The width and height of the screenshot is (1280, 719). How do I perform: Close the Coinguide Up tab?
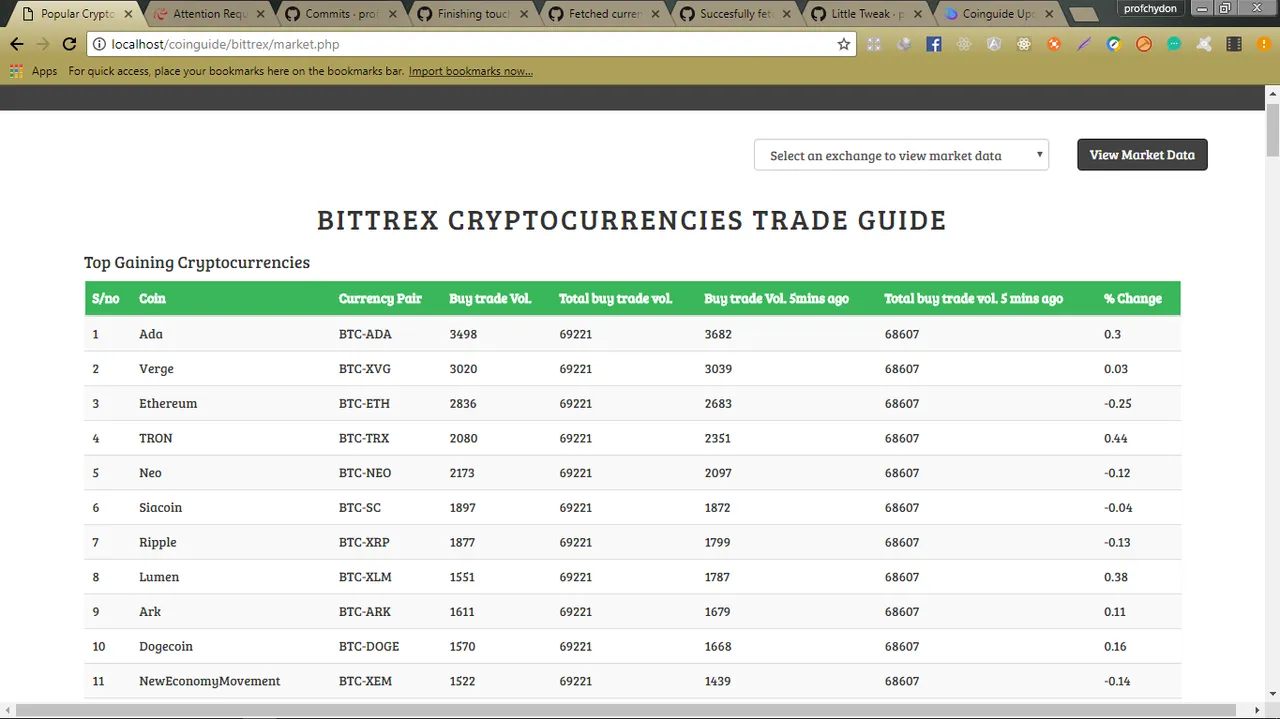(1048, 14)
